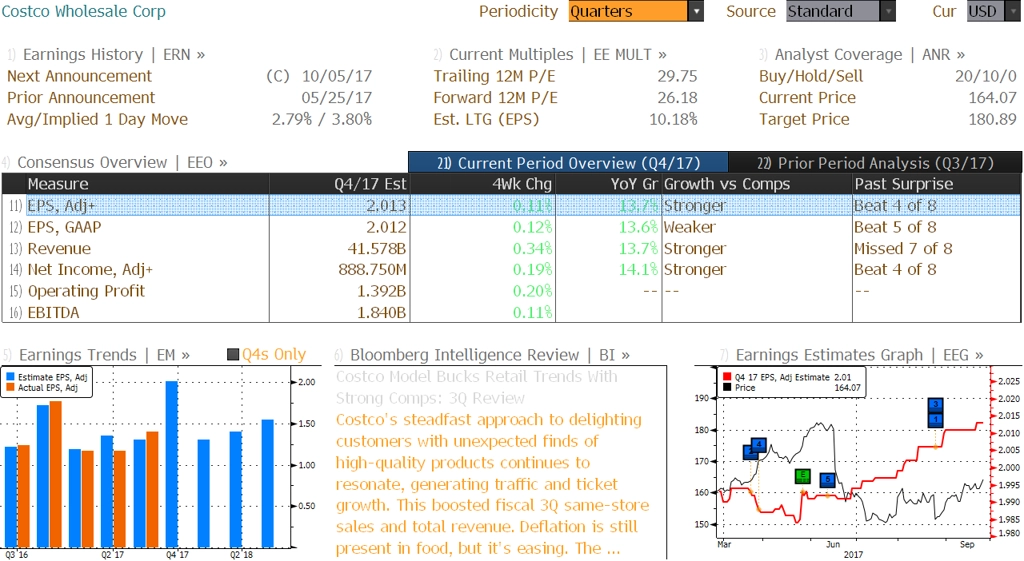Click the green E earnings marker on graph

(803, 475)
